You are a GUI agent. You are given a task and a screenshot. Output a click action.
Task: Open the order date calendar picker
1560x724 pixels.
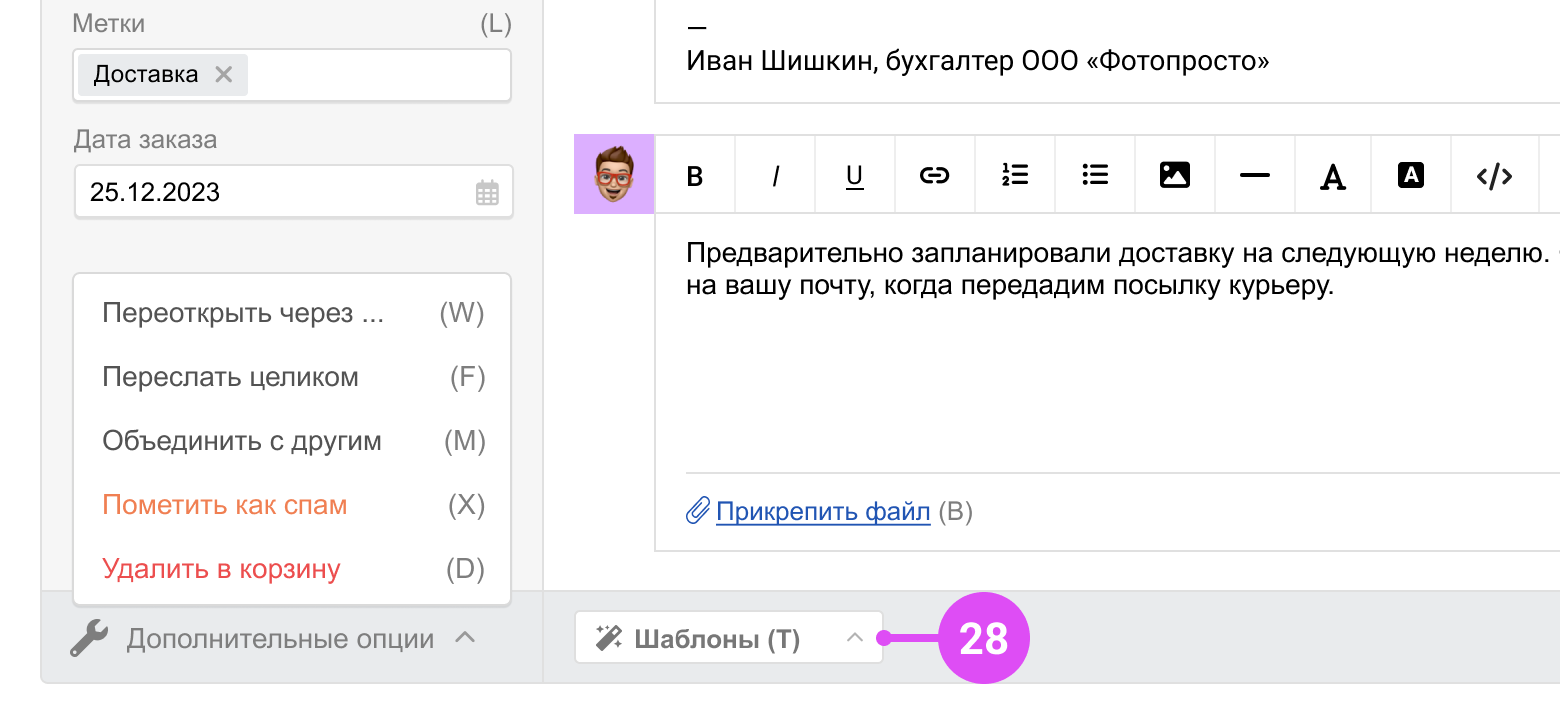pyautogui.click(x=487, y=193)
